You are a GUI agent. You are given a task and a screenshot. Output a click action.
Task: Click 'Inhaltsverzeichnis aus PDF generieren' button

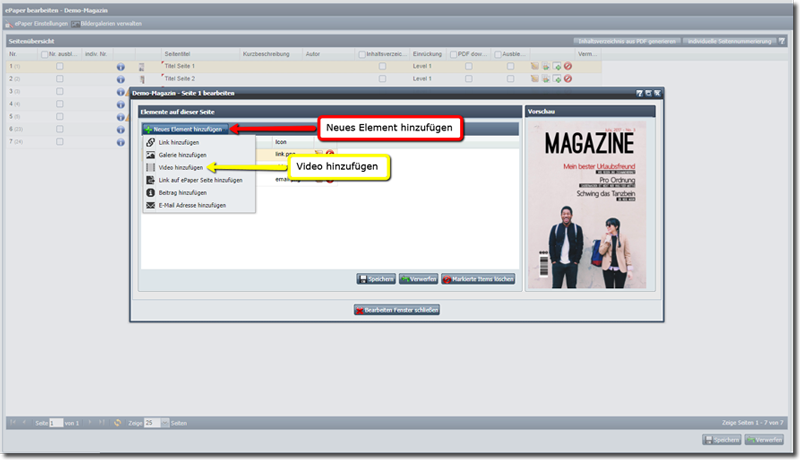627,41
